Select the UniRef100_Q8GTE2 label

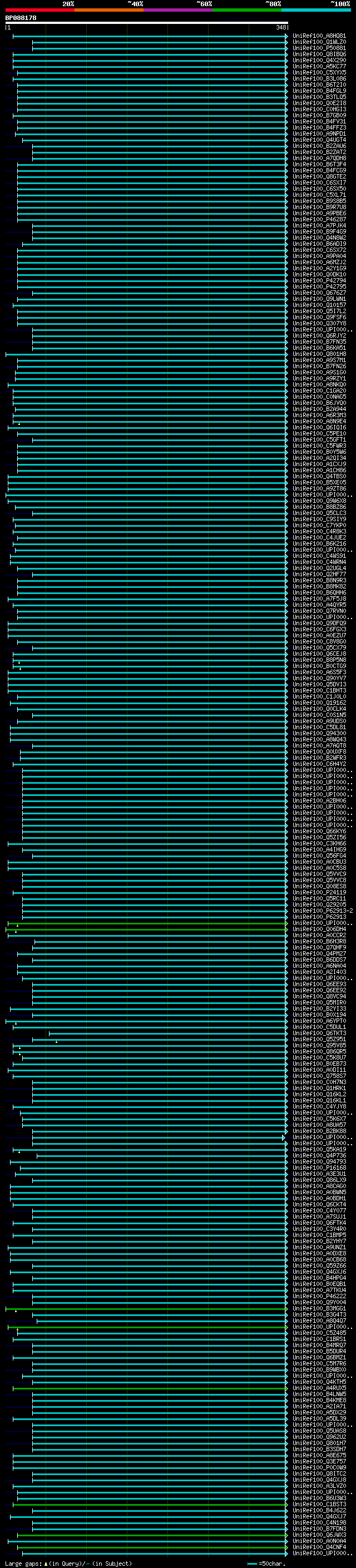(x=319, y=176)
